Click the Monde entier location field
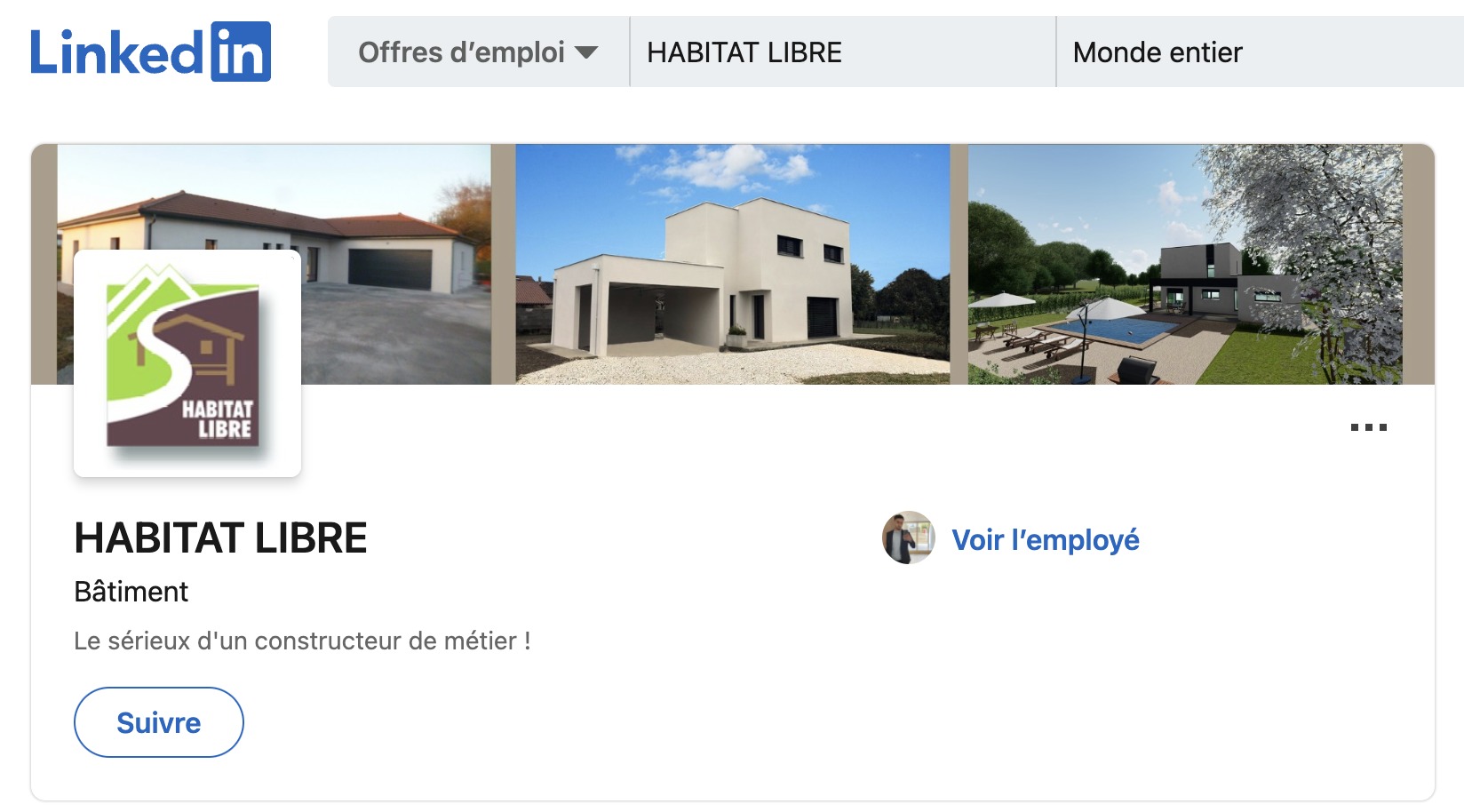Viewport: 1464px width, 812px height. point(1260,52)
